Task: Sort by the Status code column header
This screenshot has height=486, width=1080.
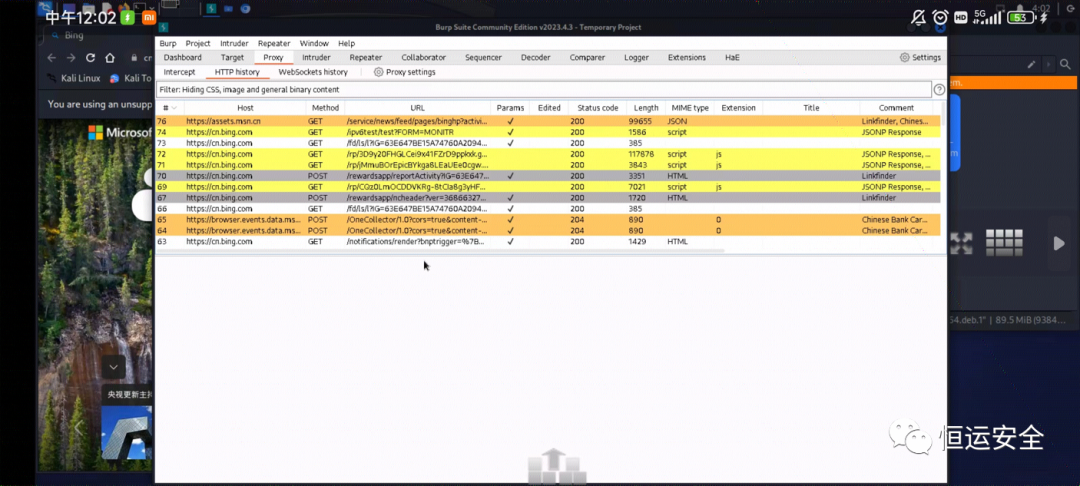Action: [x=597, y=108]
